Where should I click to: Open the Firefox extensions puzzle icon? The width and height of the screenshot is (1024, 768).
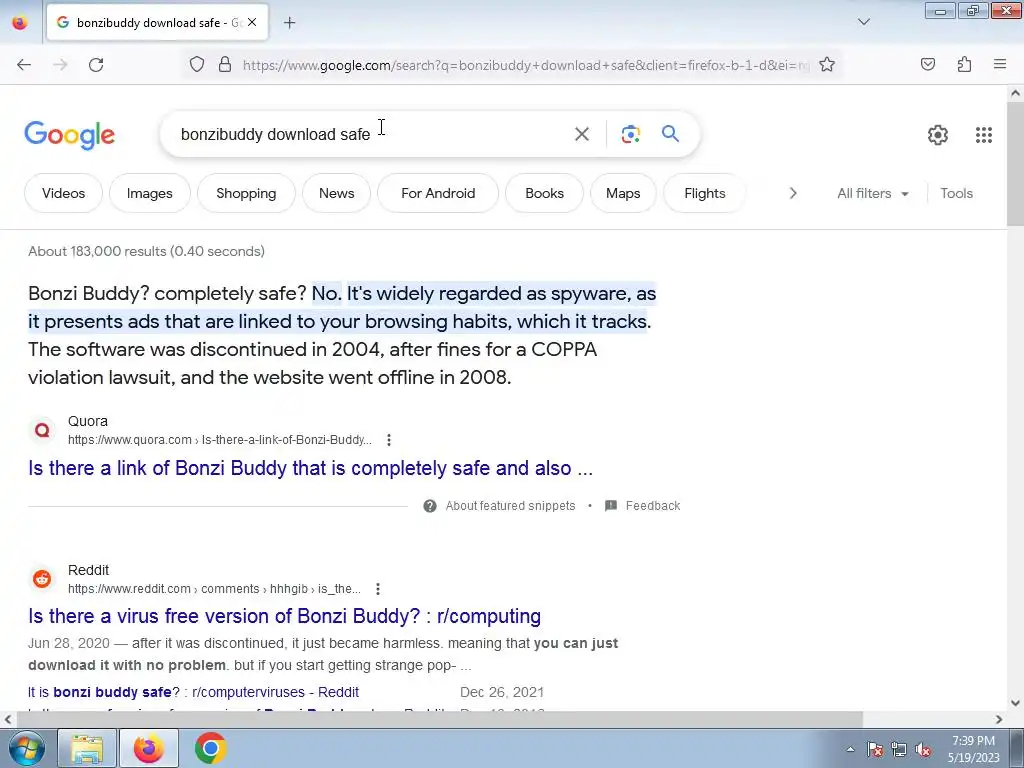click(x=964, y=64)
